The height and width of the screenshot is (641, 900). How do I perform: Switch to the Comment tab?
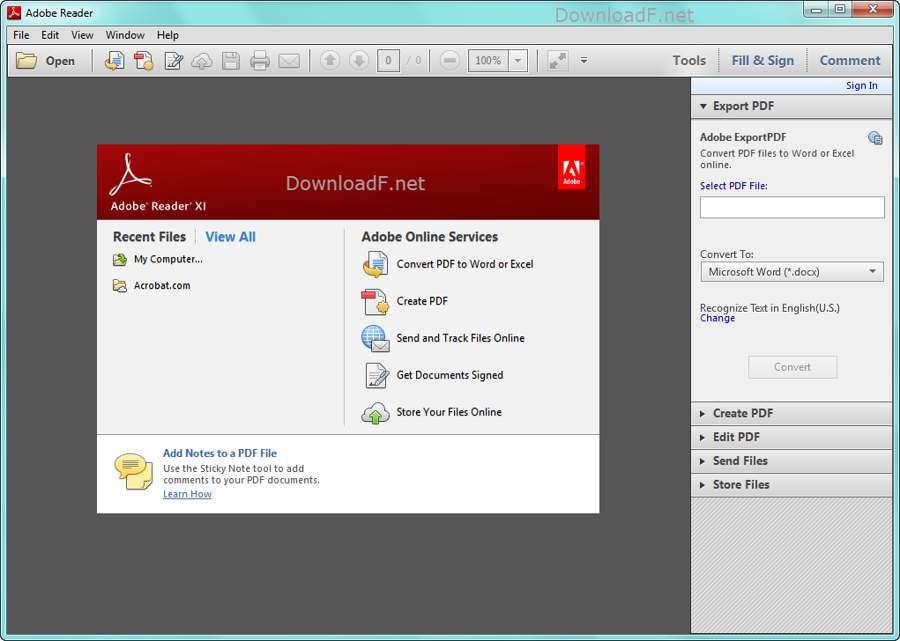coord(849,60)
